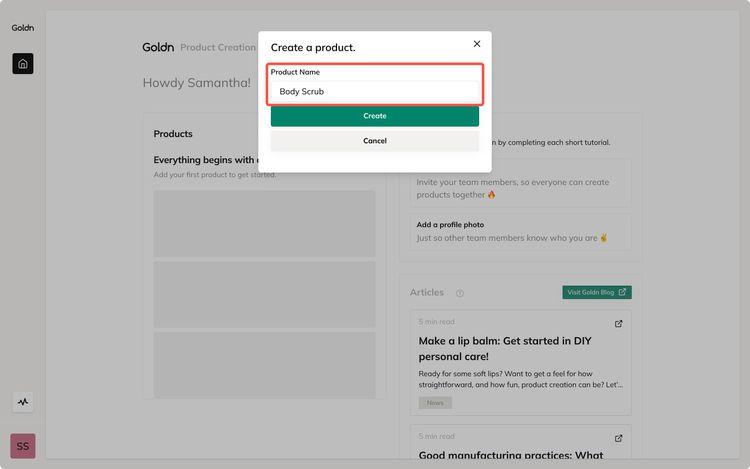Open the activity pulse icon in sidebar
The height and width of the screenshot is (469, 750).
point(23,402)
